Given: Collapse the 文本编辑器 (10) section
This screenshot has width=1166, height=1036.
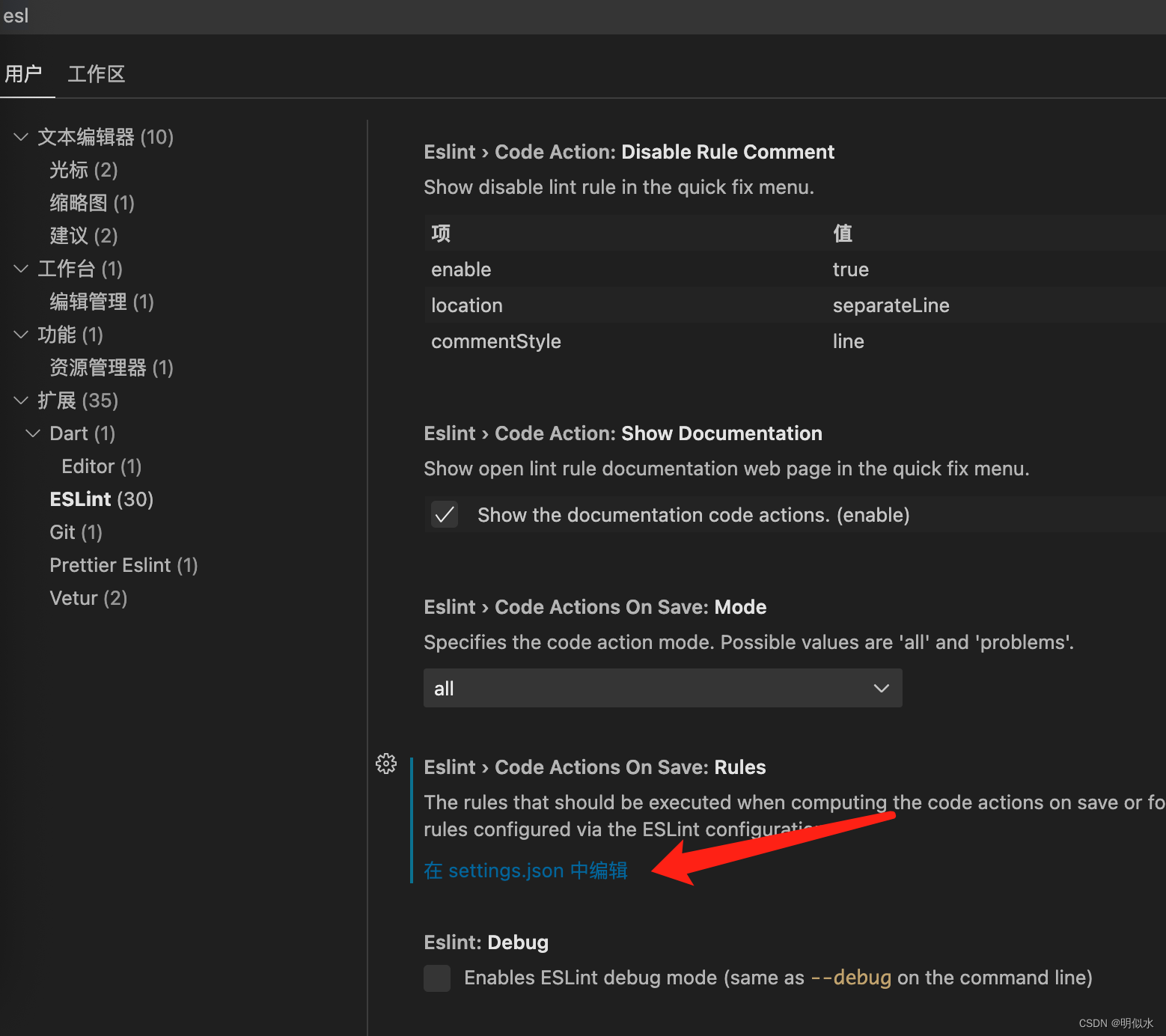Looking at the screenshot, I should pyautogui.click(x=21, y=137).
